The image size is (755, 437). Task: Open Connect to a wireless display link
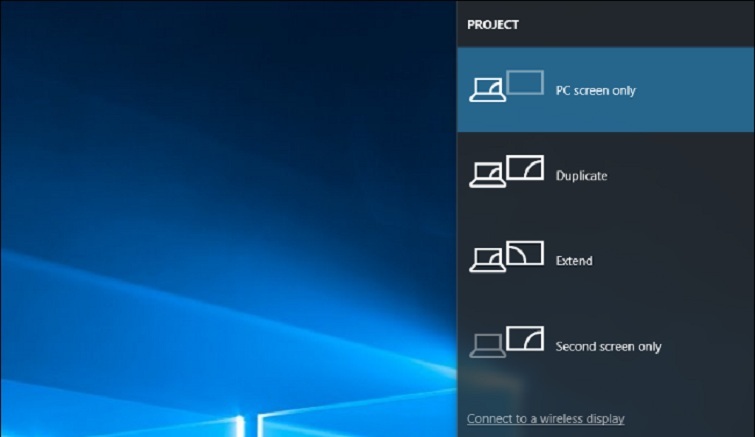tap(545, 418)
